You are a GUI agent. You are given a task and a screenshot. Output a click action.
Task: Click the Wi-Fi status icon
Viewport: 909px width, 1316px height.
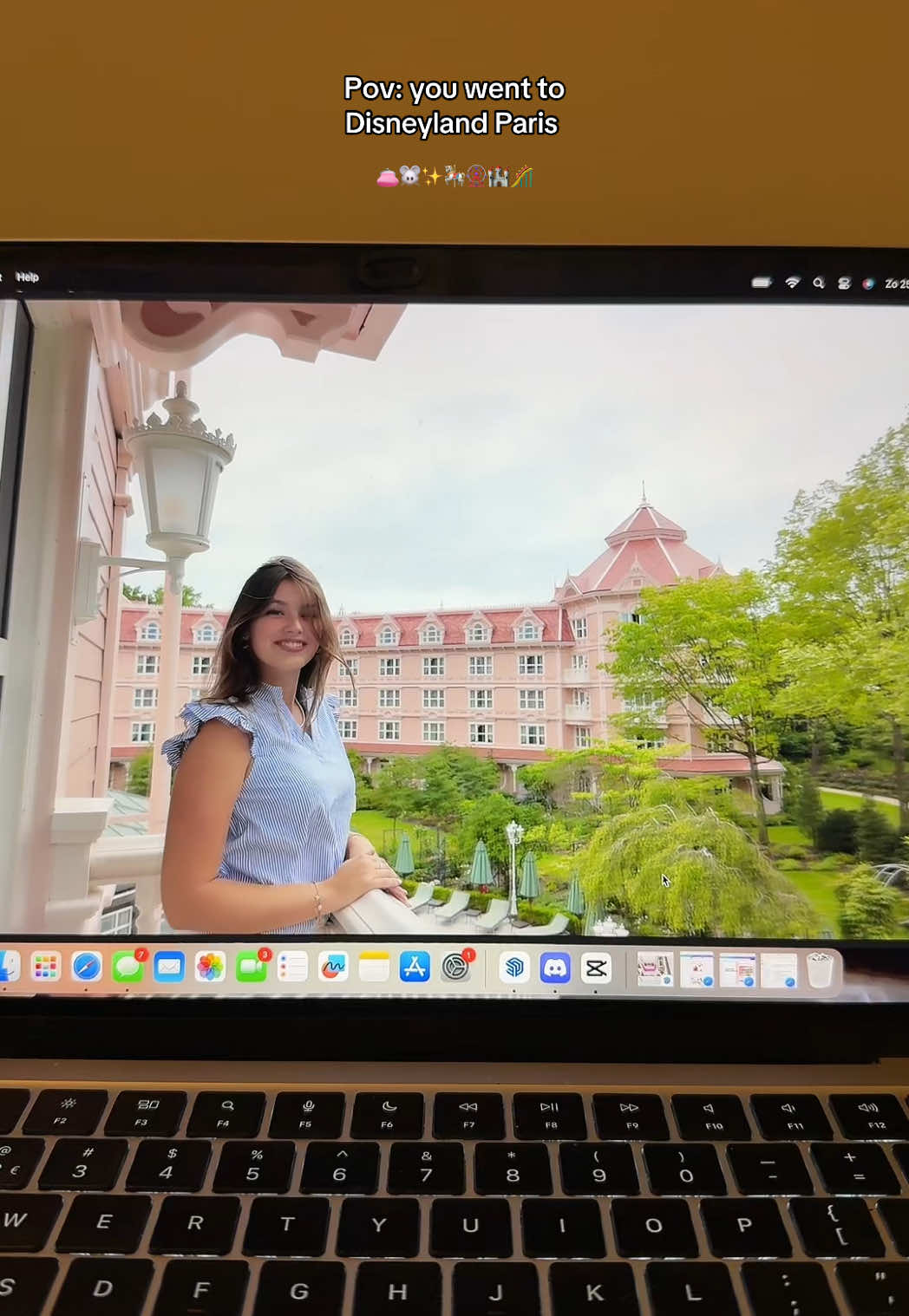[x=792, y=283]
